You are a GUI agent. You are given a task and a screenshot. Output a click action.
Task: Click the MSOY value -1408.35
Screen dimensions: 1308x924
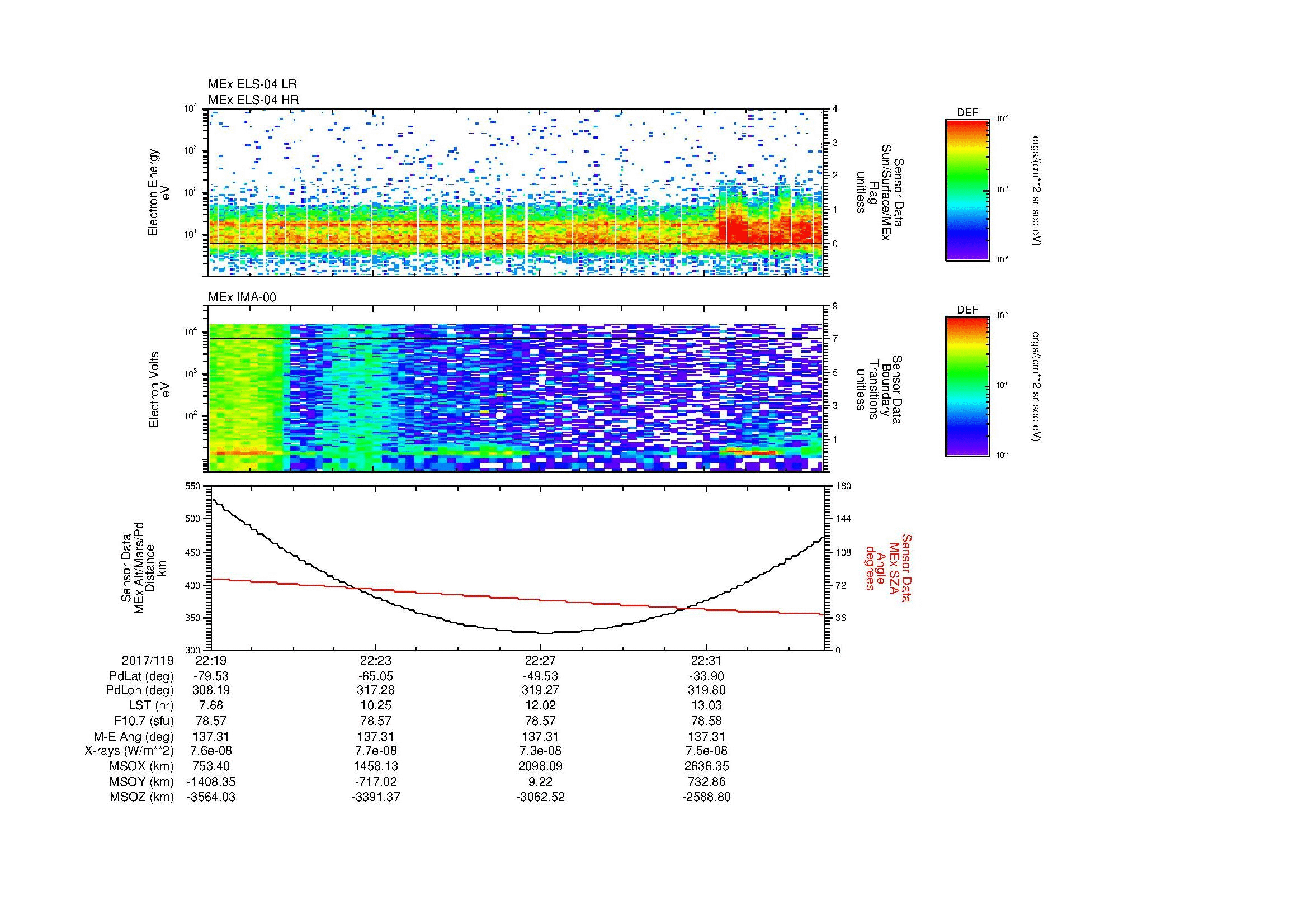tap(211, 781)
